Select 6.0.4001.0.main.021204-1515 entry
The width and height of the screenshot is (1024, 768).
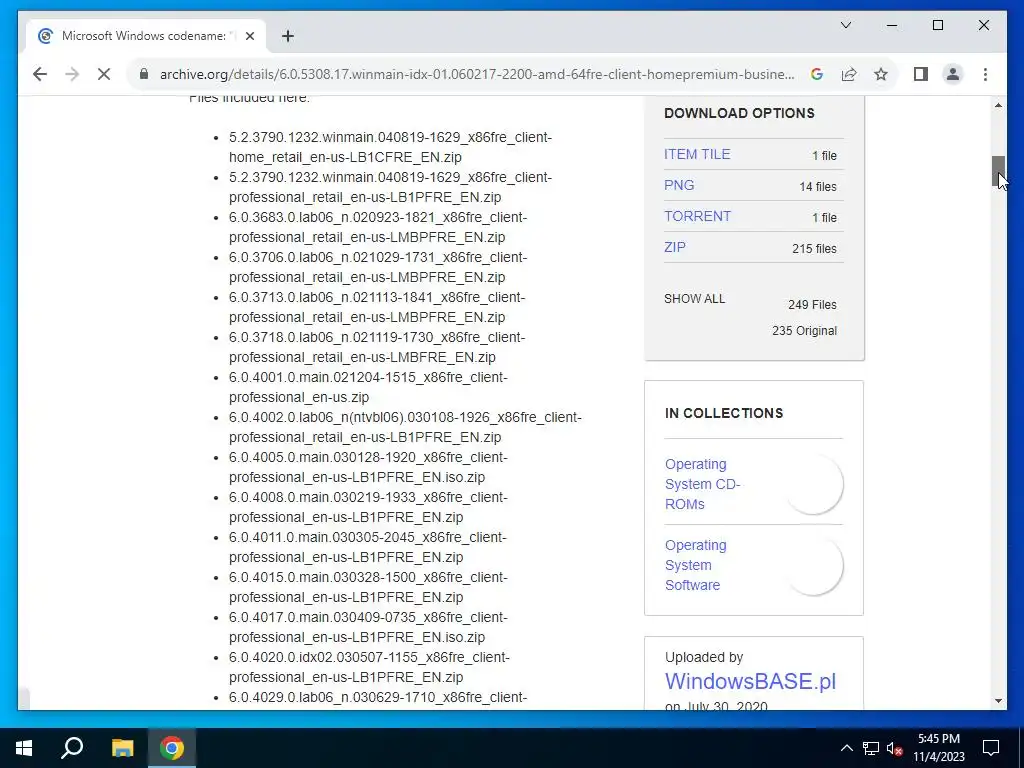click(x=368, y=387)
